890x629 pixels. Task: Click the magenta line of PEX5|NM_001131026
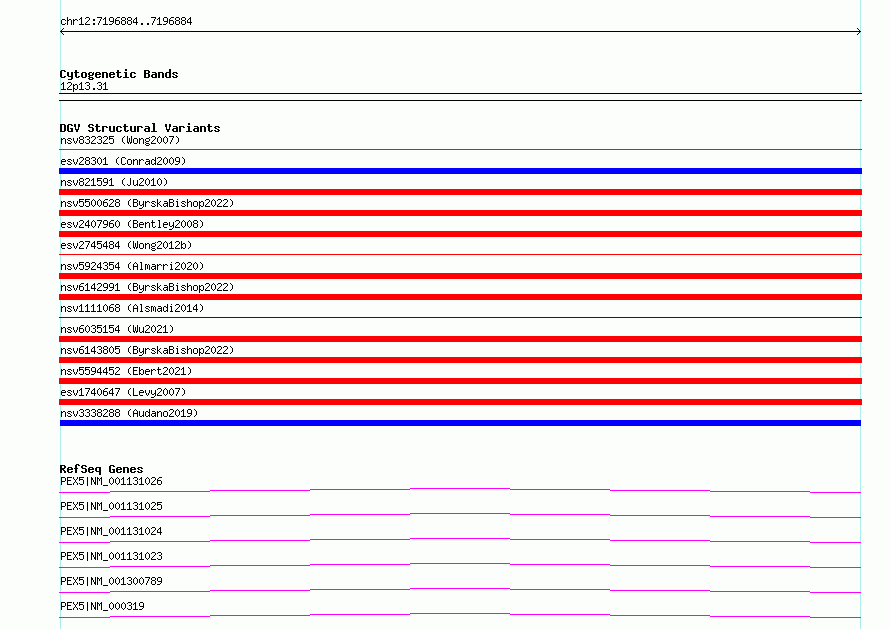tap(460, 490)
